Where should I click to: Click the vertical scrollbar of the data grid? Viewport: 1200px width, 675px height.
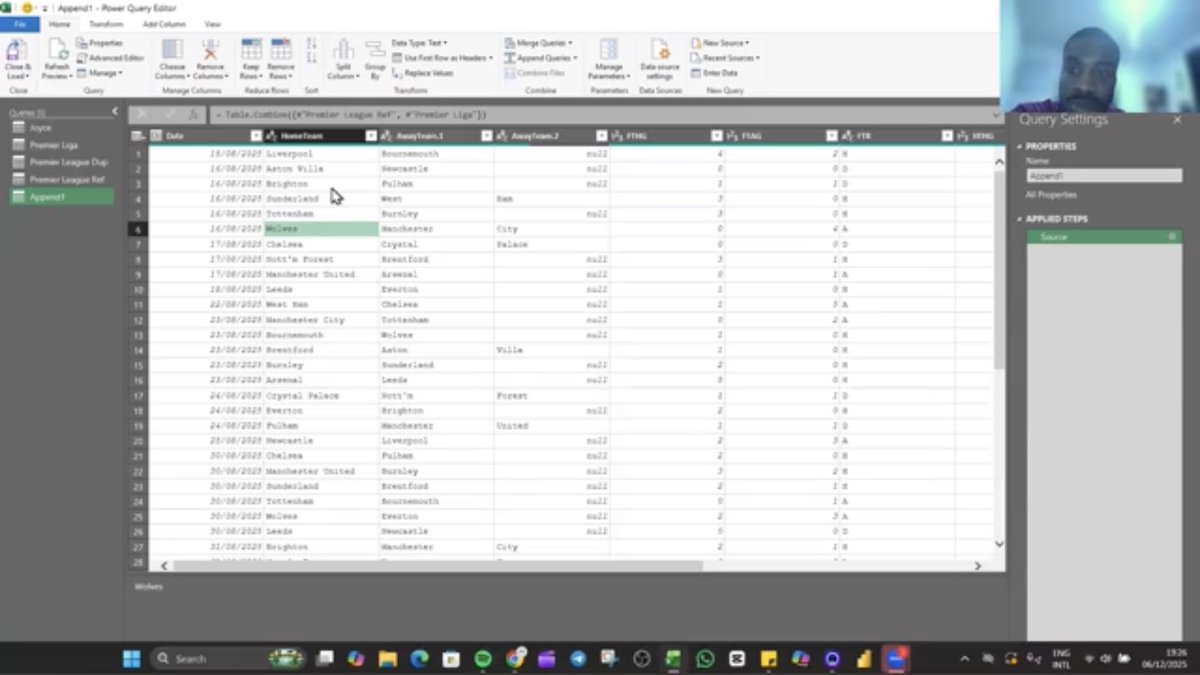click(999, 270)
